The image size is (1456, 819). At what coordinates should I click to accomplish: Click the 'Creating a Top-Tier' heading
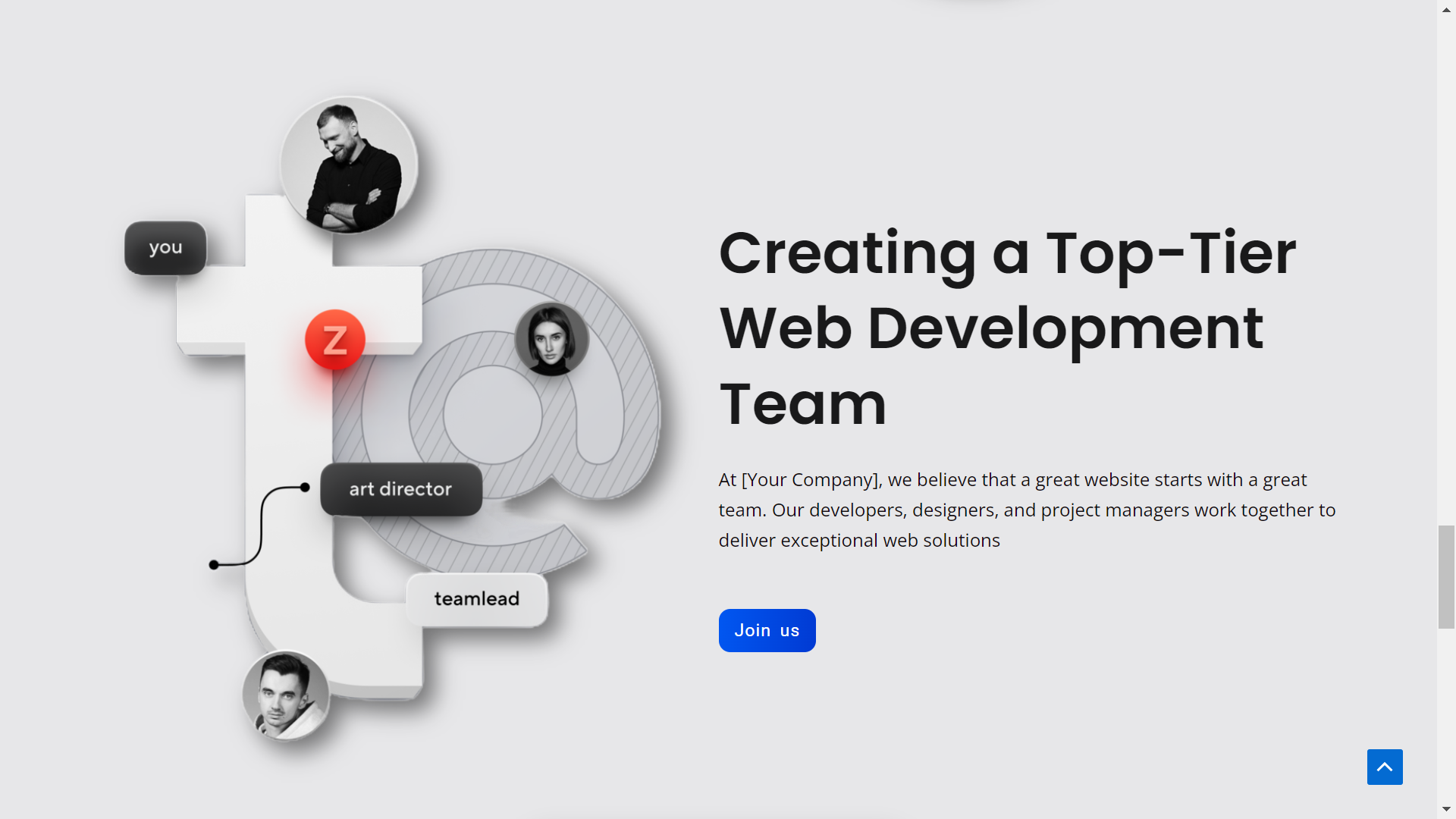tap(1007, 253)
